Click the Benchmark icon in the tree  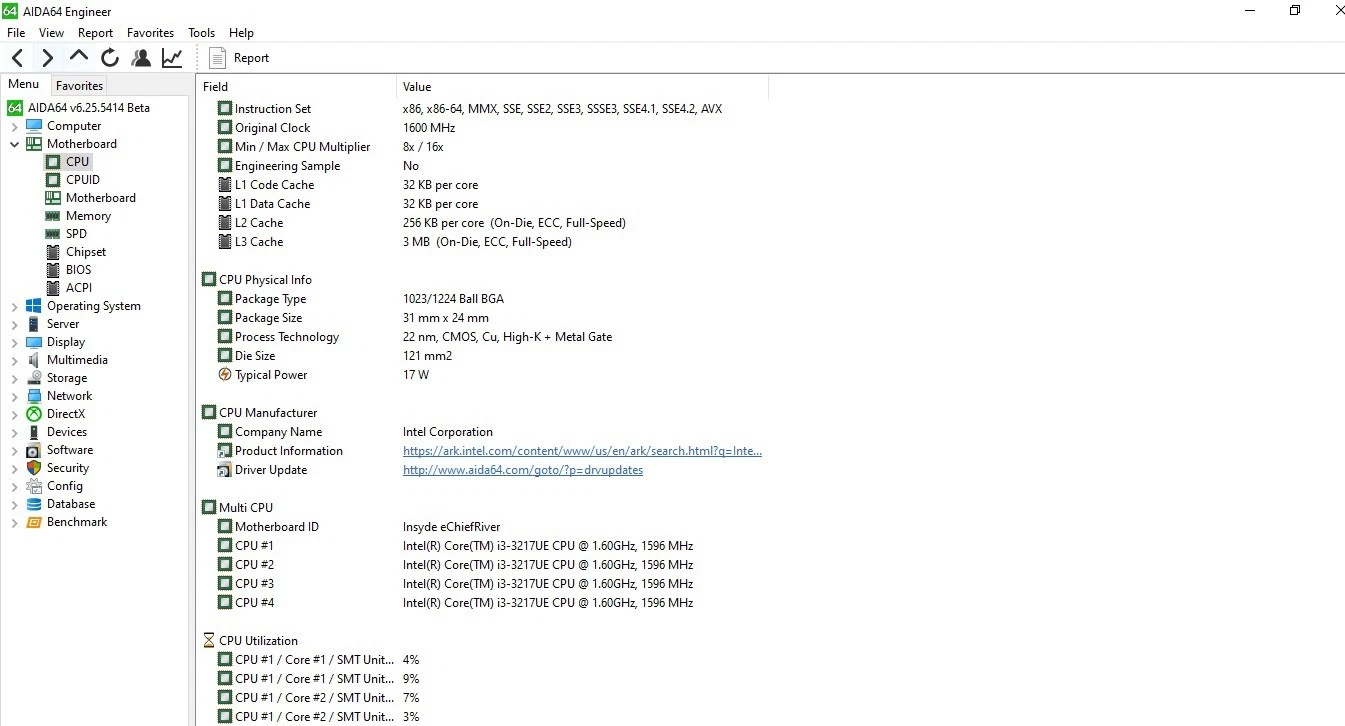(x=34, y=522)
